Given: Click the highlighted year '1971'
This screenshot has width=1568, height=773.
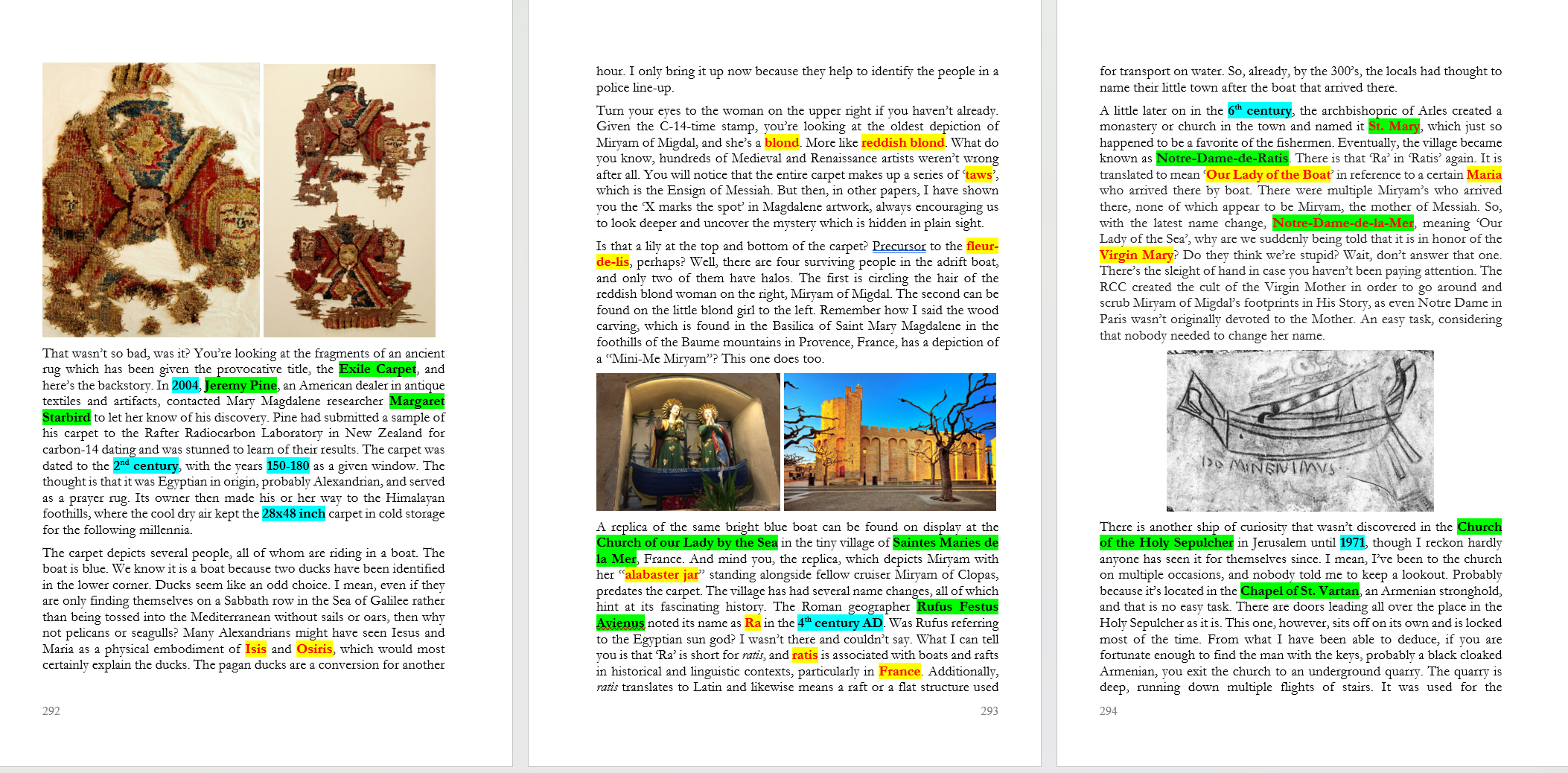Looking at the screenshot, I should point(1352,542).
